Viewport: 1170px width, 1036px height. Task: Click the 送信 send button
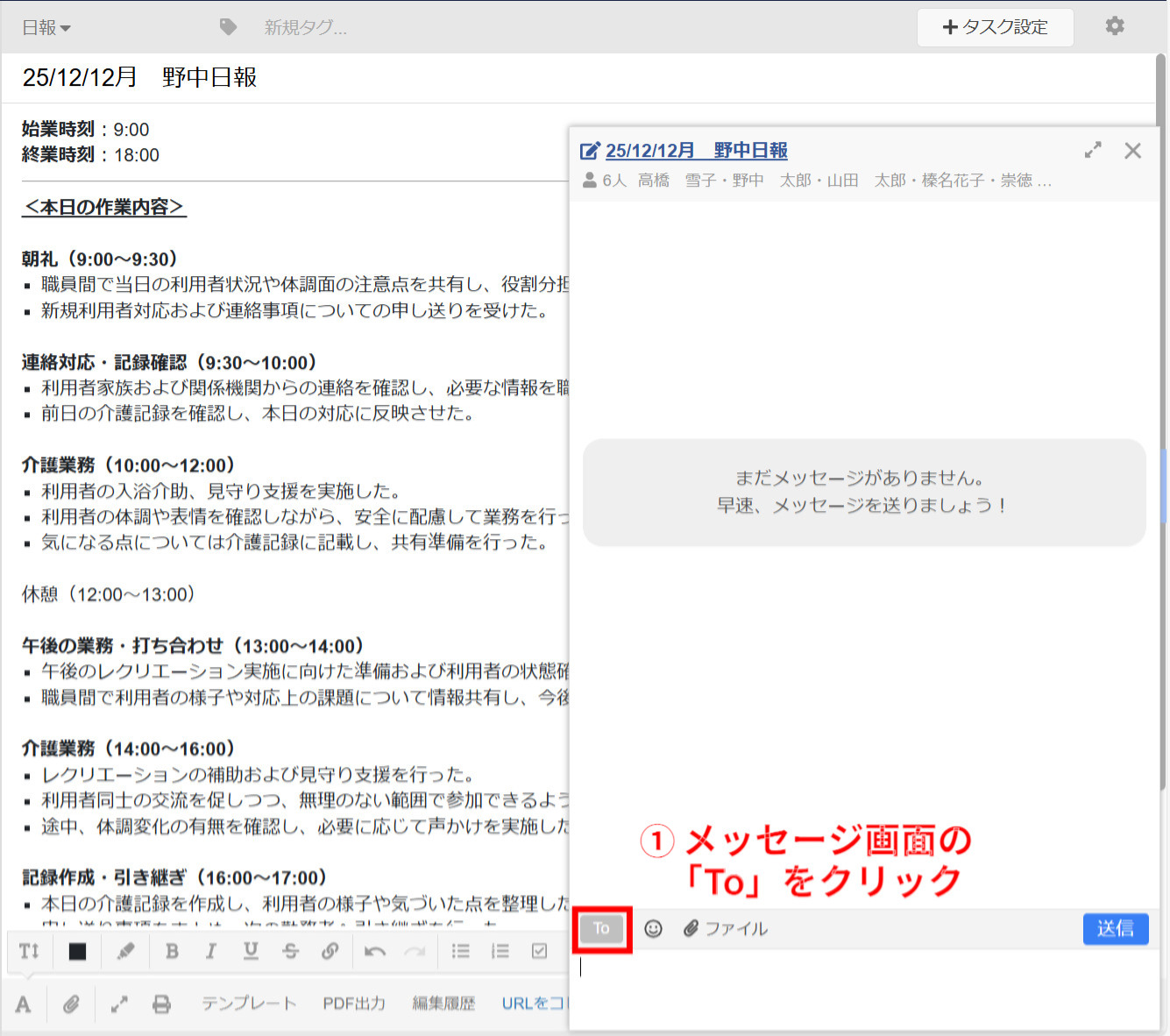(1116, 928)
